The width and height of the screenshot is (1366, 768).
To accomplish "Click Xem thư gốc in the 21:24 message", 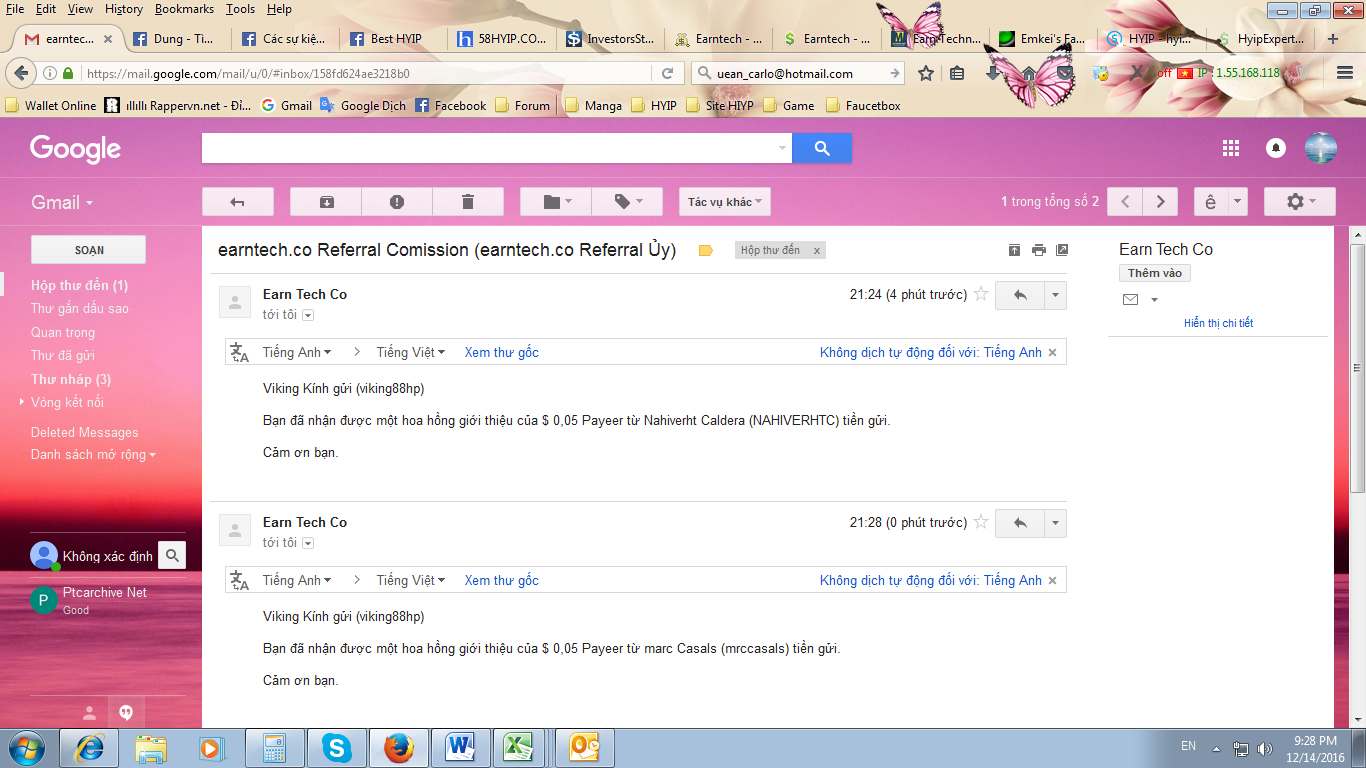I will pyautogui.click(x=501, y=352).
